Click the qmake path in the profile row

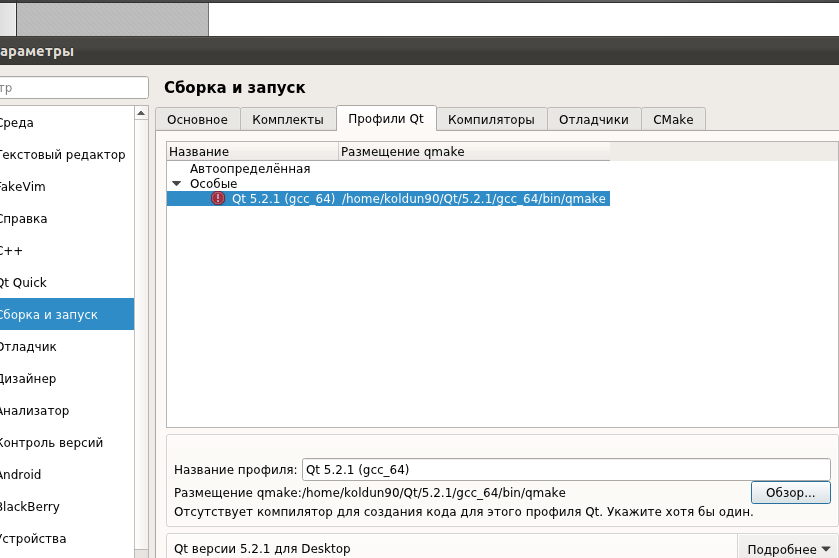[x=474, y=198]
